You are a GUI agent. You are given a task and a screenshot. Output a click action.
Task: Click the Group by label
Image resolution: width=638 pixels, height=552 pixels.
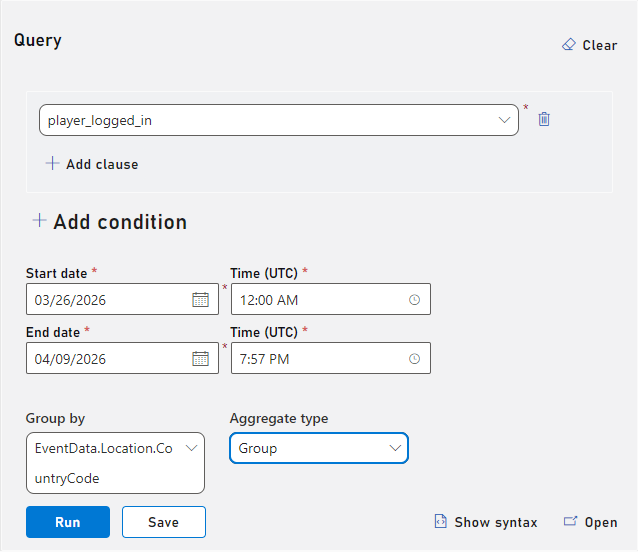(x=55, y=419)
